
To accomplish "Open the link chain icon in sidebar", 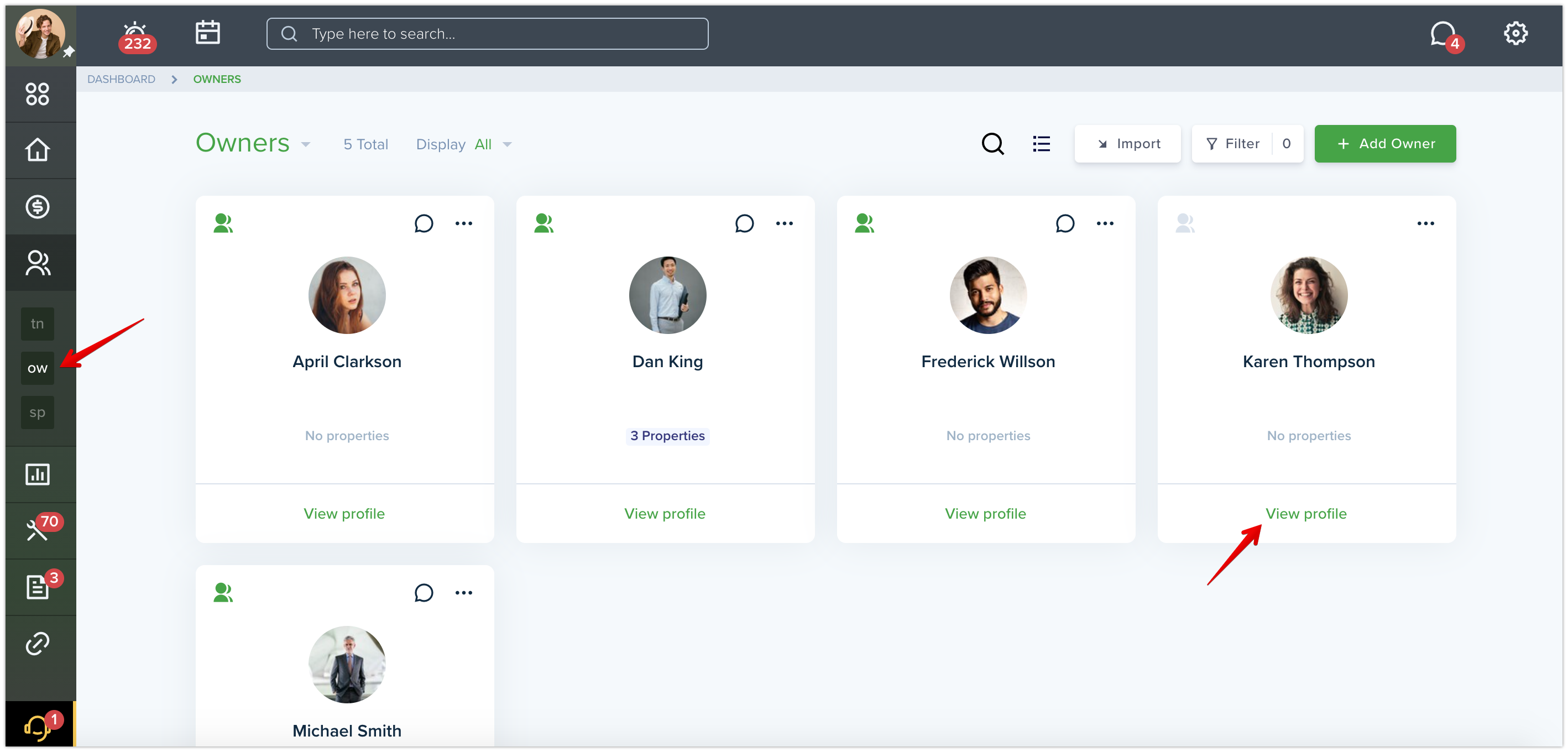I will click(x=37, y=644).
